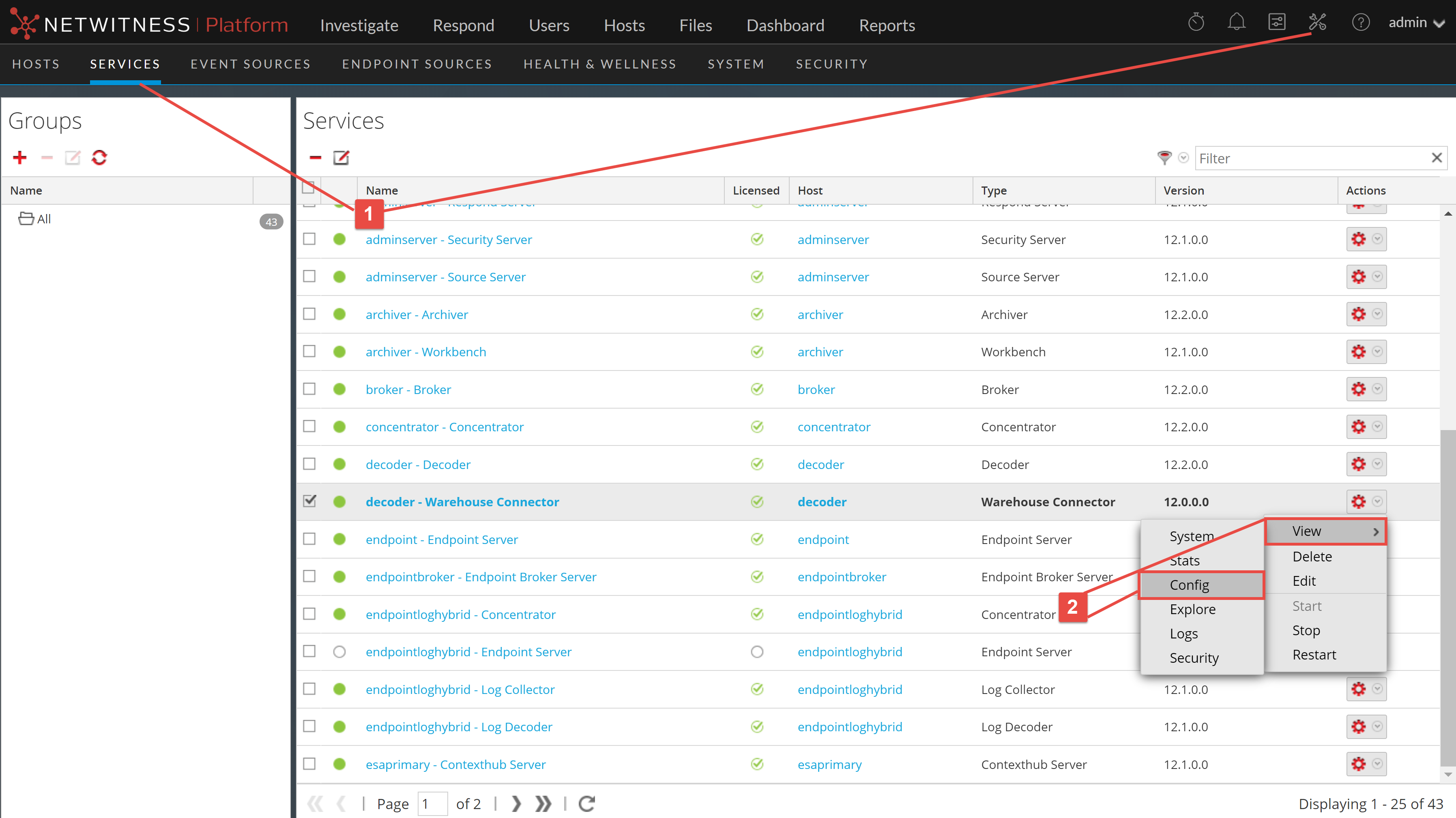Click the stopwatch jobs icon in header

pyautogui.click(x=1196, y=23)
